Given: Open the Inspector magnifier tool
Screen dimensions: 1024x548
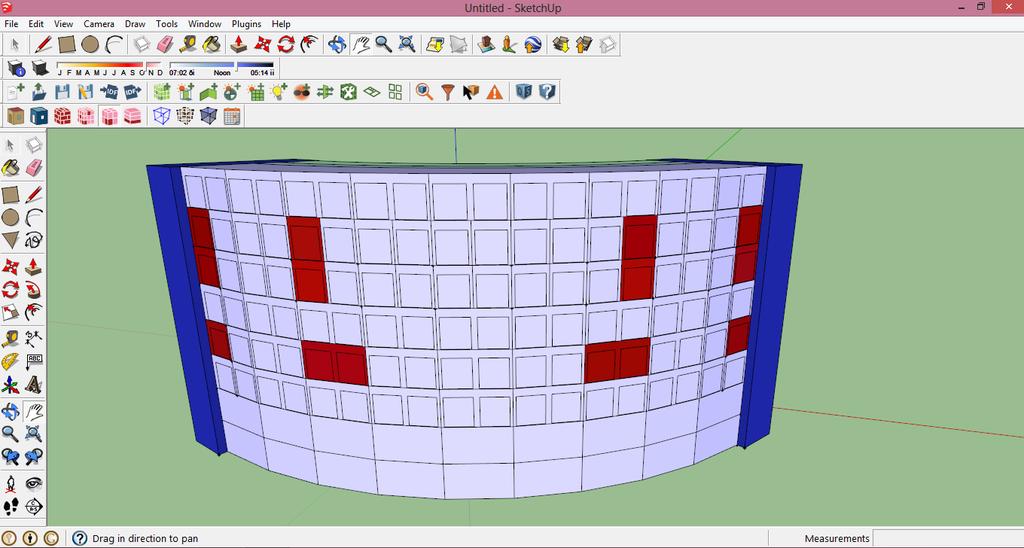Looking at the screenshot, I should coord(424,92).
